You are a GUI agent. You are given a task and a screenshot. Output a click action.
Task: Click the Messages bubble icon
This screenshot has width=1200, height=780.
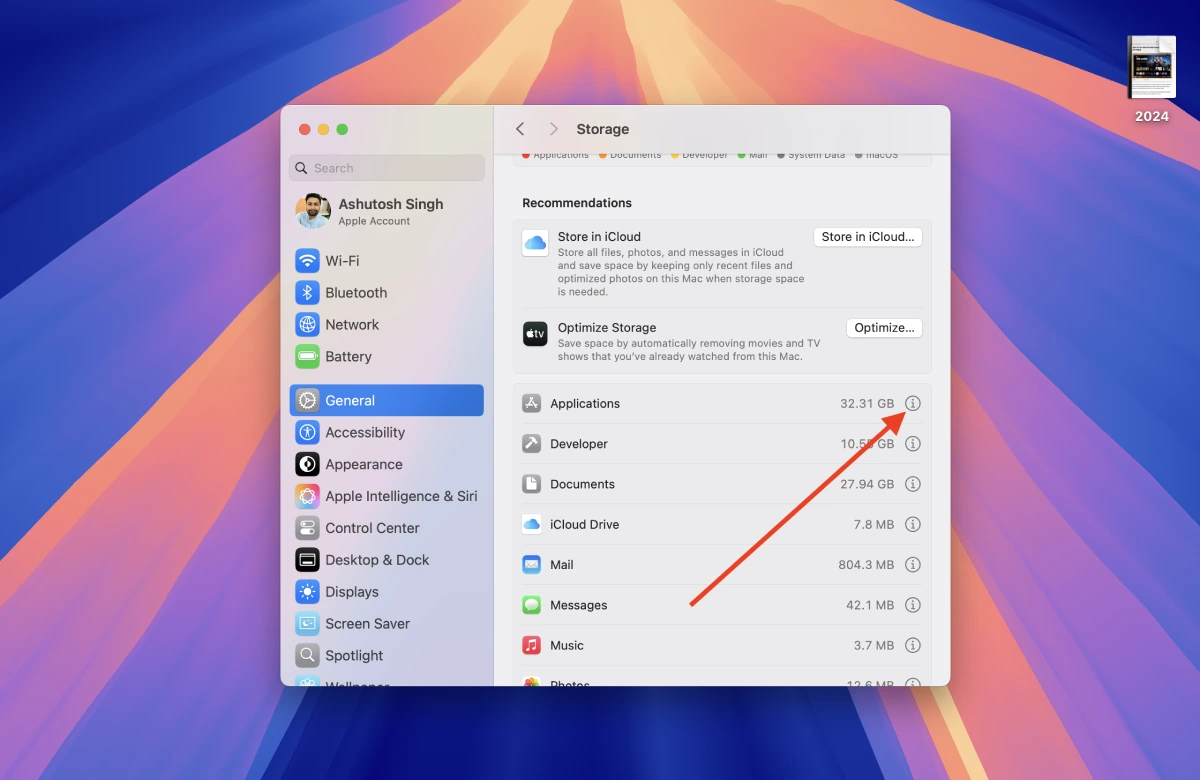tap(532, 605)
